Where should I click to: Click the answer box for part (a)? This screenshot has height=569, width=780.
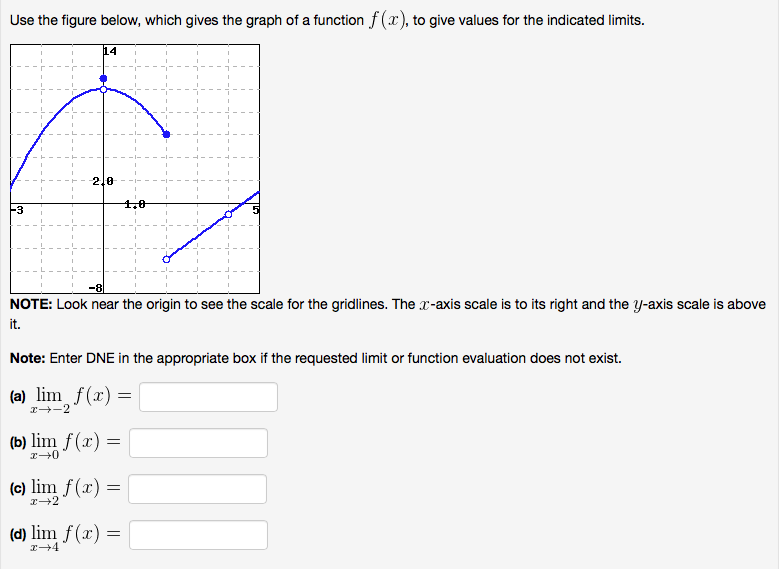[x=208, y=397]
